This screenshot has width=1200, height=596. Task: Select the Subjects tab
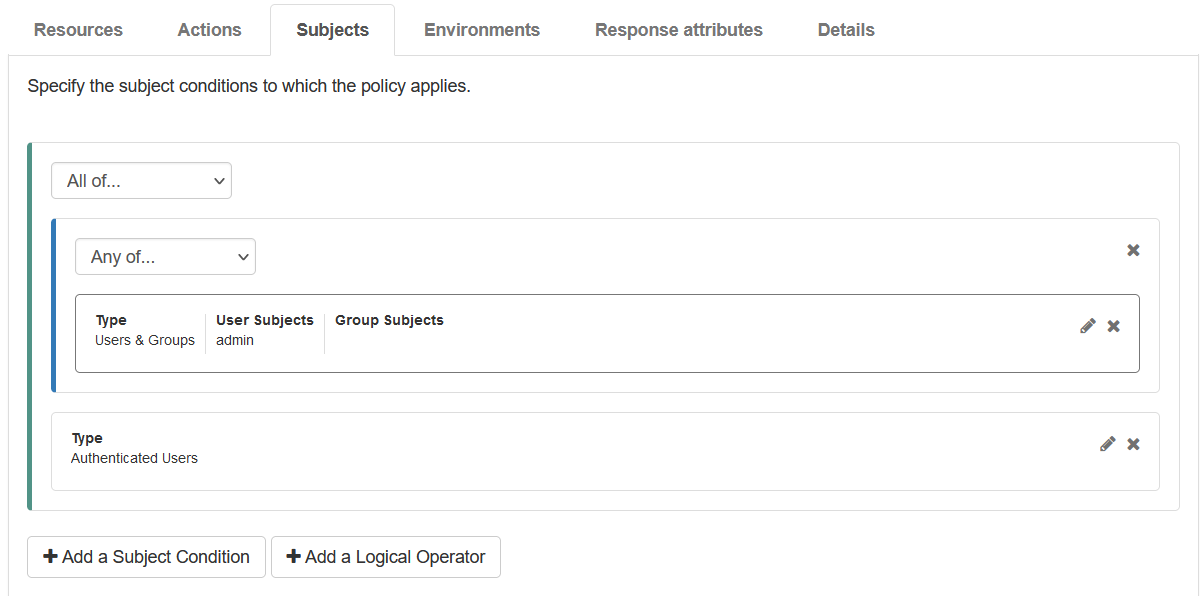tap(332, 29)
